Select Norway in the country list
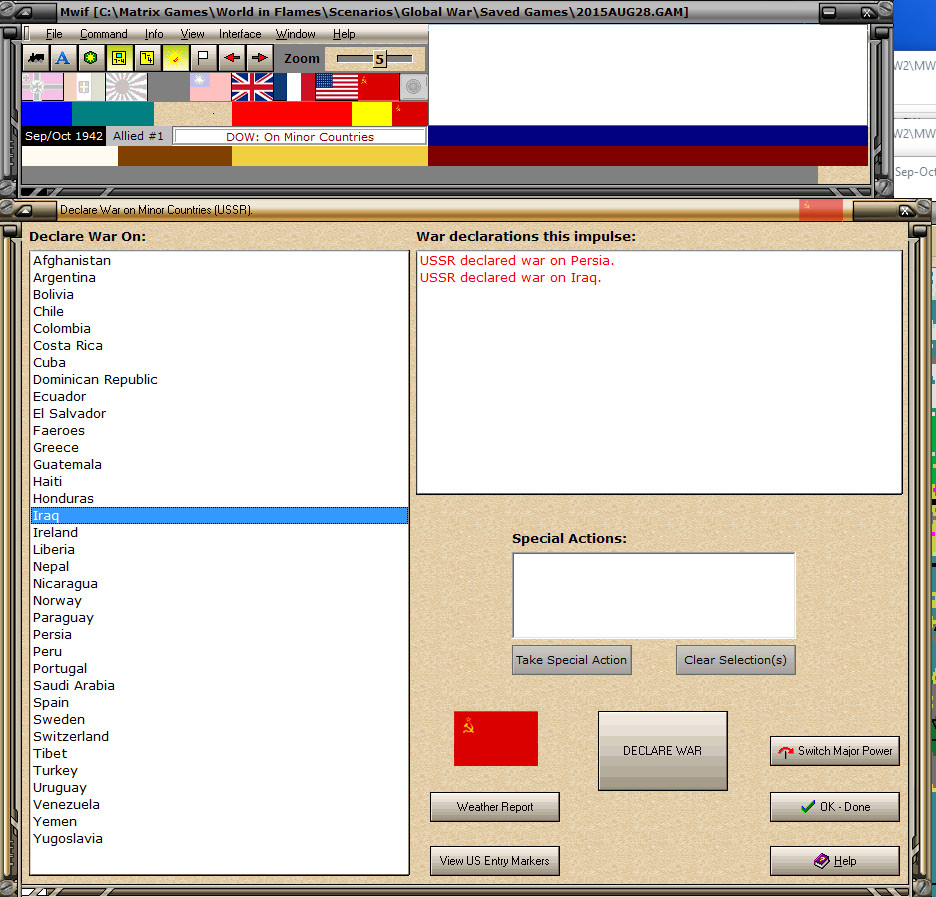This screenshot has height=897, width=936. coord(219,600)
